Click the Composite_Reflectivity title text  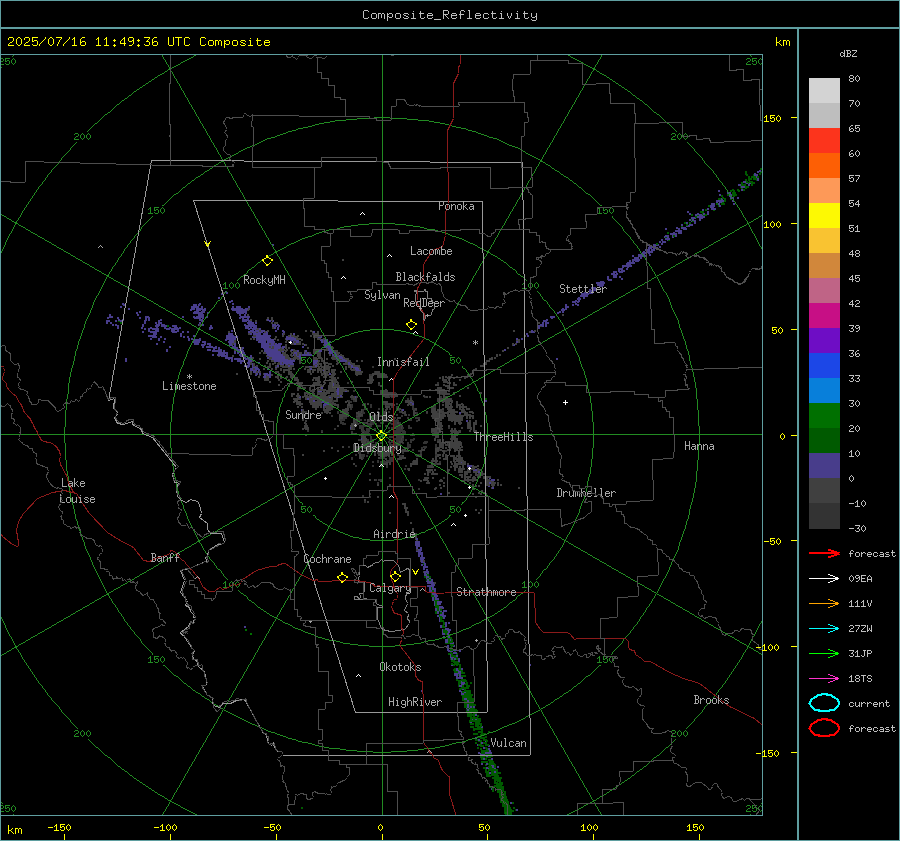(449, 15)
